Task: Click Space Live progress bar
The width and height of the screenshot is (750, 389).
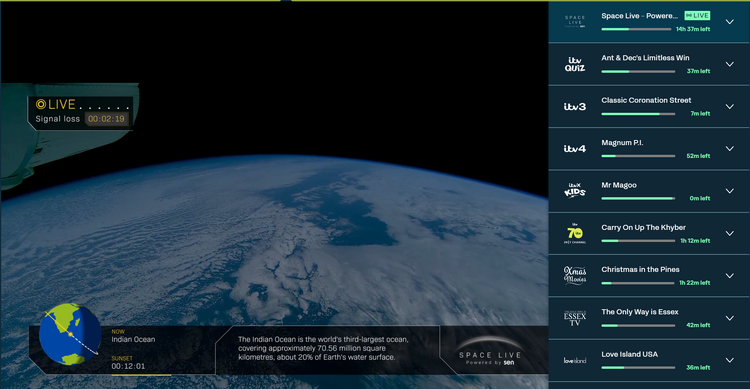Action: point(636,29)
